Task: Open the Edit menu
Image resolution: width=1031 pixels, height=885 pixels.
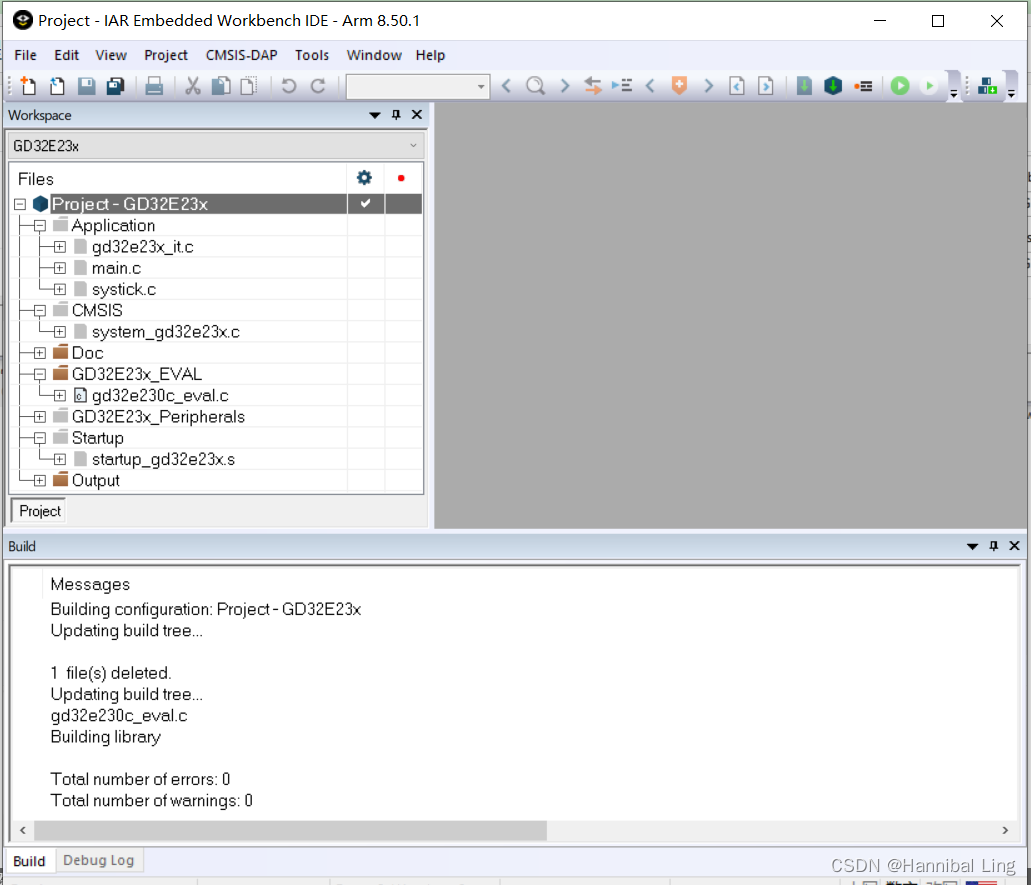Action: click(x=66, y=55)
